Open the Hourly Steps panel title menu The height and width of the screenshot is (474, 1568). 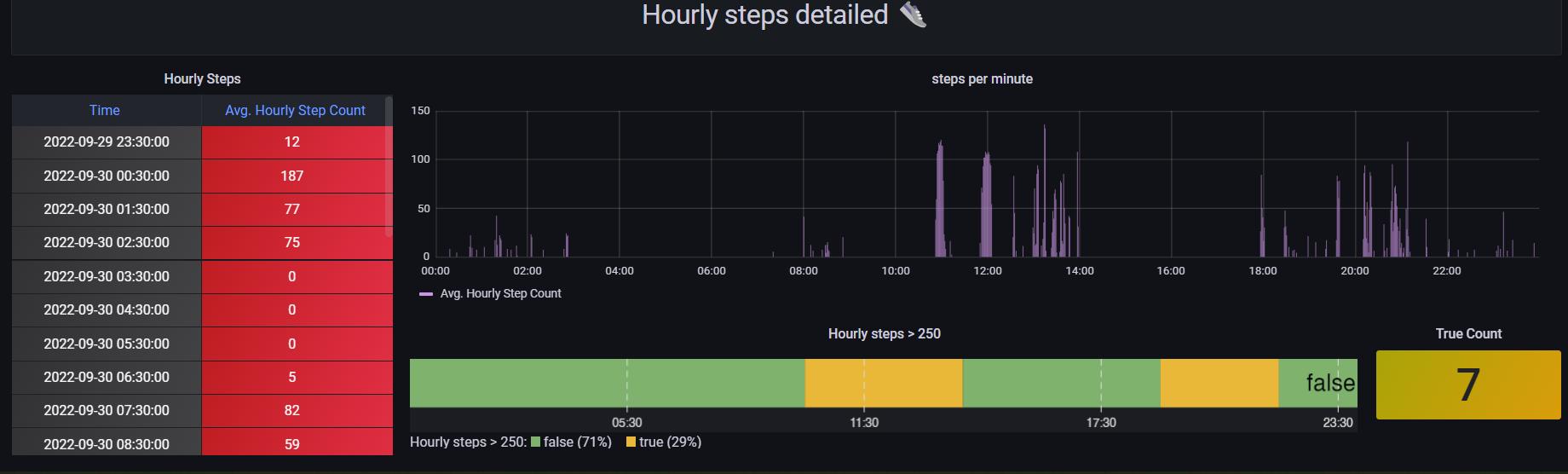(202, 78)
